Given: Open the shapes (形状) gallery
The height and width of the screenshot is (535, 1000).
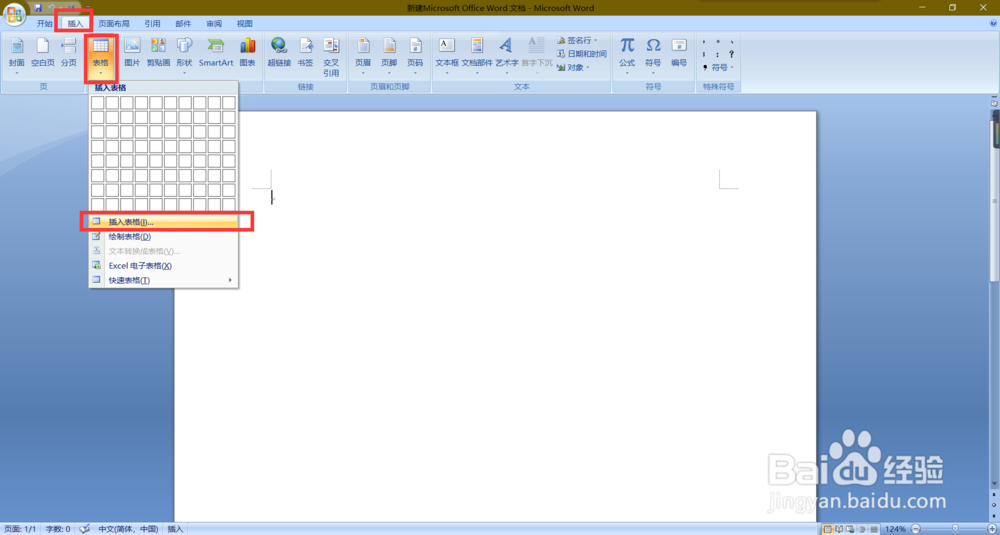Looking at the screenshot, I should [x=184, y=55].
